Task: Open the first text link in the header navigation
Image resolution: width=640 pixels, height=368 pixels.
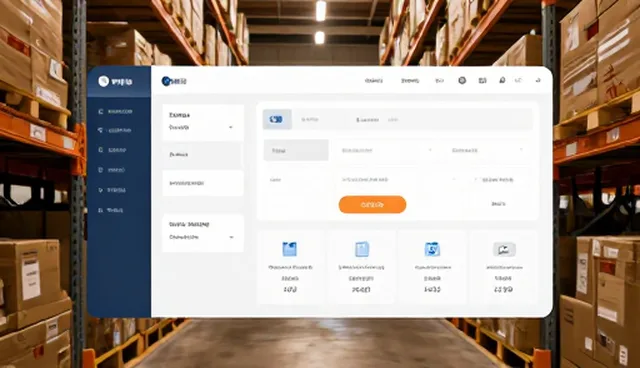Action: click(x=374, y=81)
